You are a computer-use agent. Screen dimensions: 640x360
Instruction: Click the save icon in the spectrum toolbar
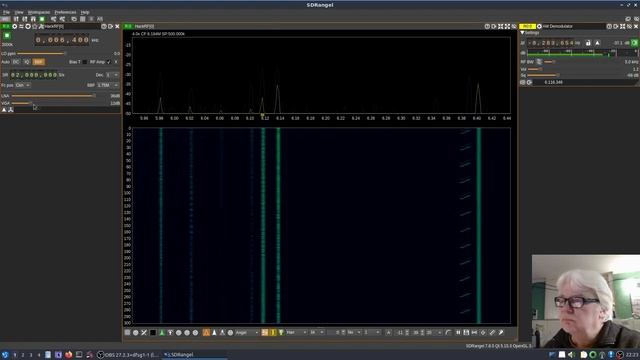pos(466,333)
